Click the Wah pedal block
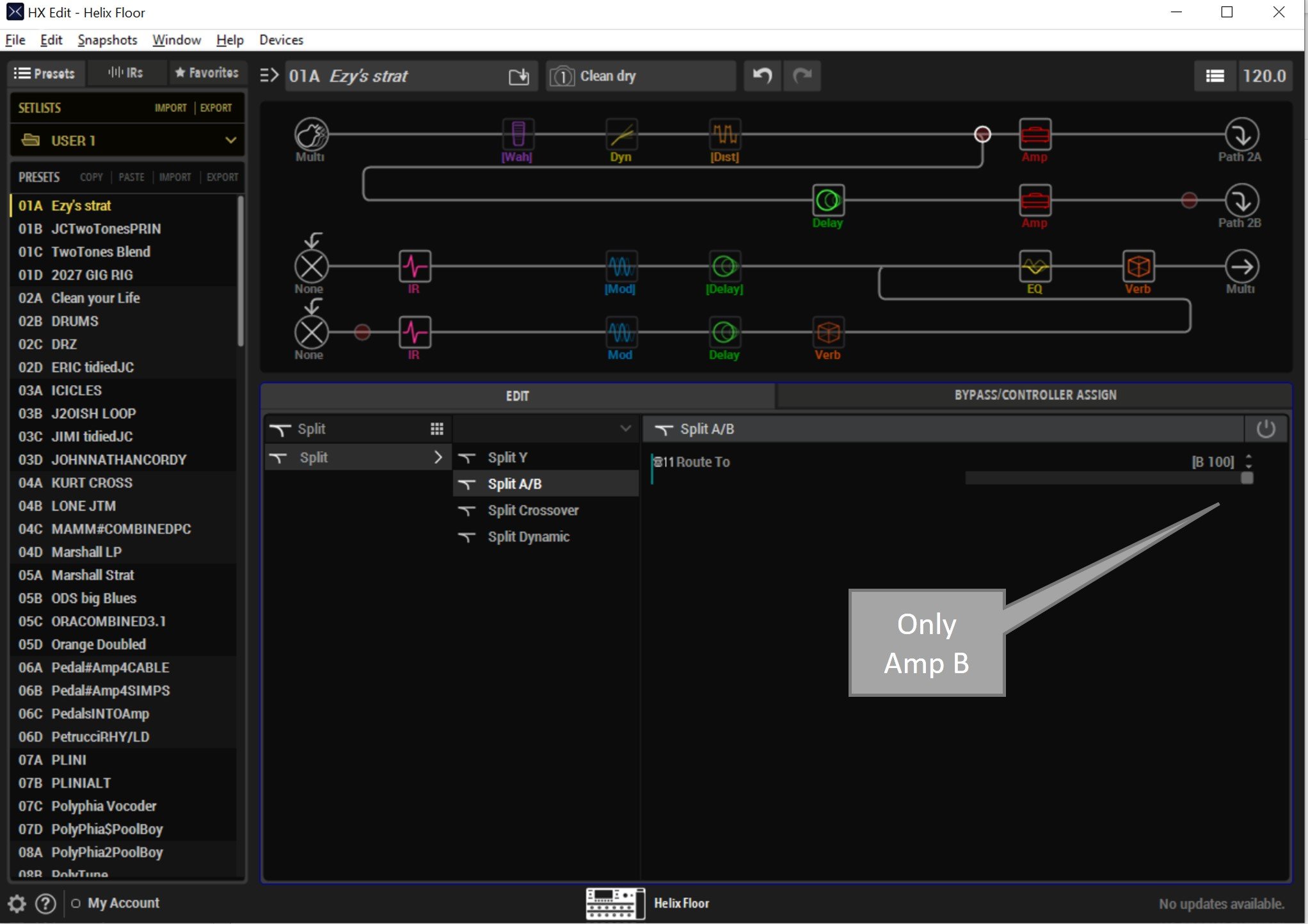 518,134
